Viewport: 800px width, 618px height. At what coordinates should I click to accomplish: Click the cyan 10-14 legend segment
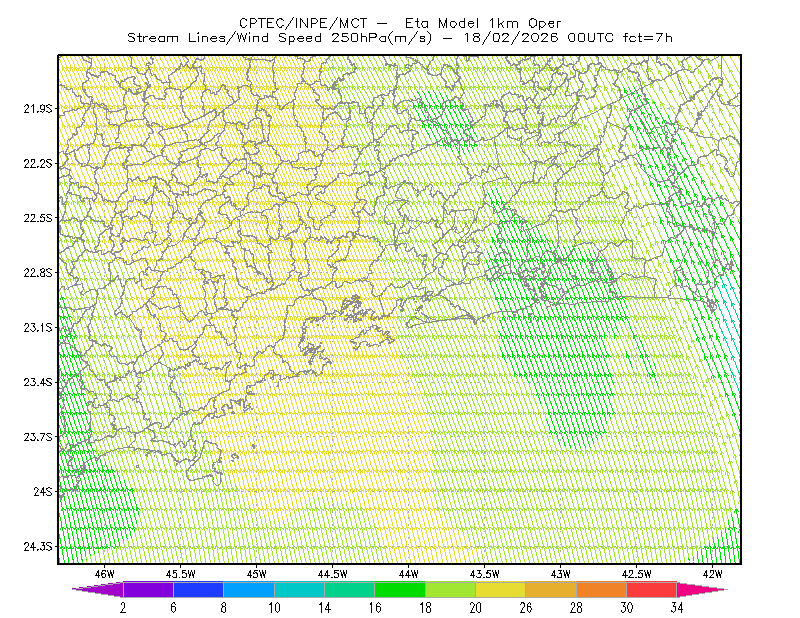click(299, 589)
